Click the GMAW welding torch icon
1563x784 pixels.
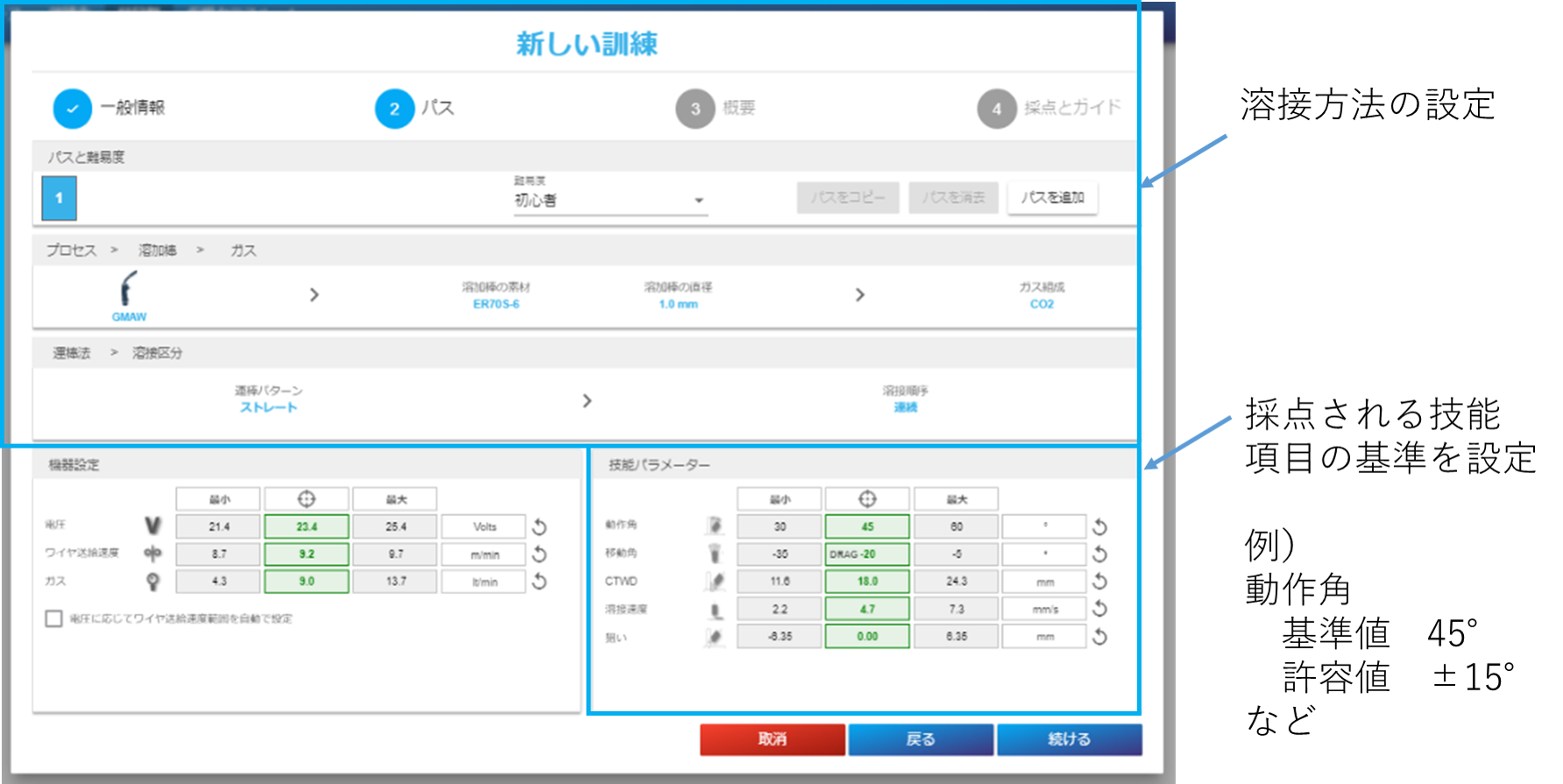pos(129,289)
